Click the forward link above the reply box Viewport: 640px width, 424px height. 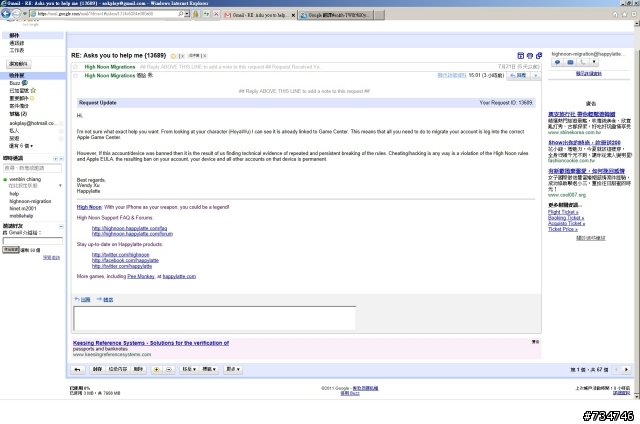[x=108, y=300]
